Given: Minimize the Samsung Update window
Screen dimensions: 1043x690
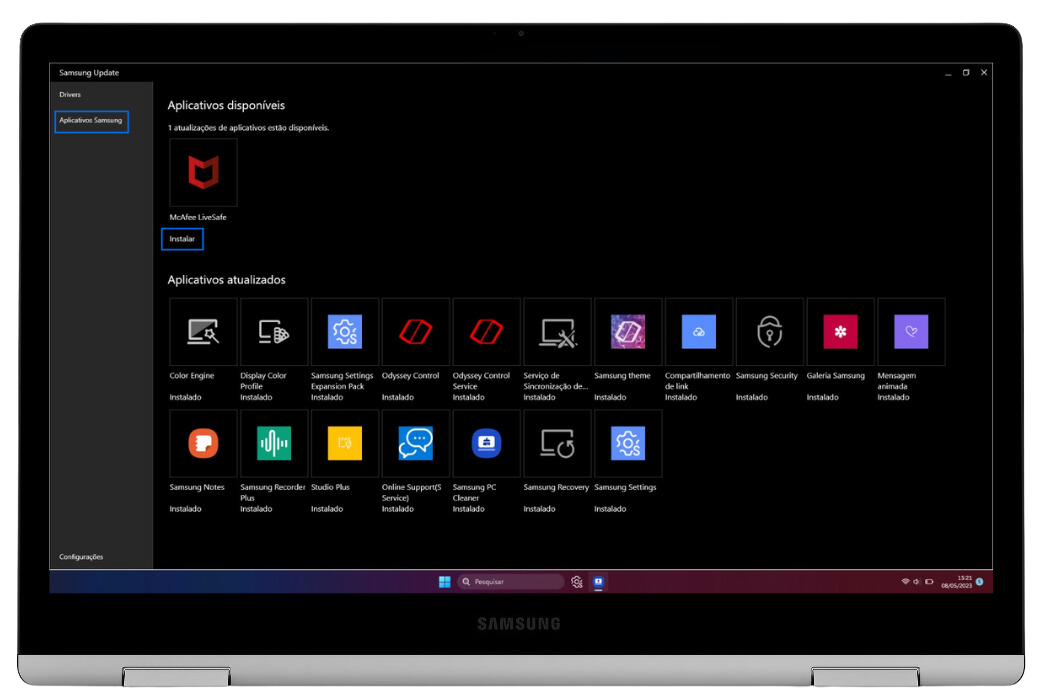Looking at the screenshot, I should (x=948, y=73).
